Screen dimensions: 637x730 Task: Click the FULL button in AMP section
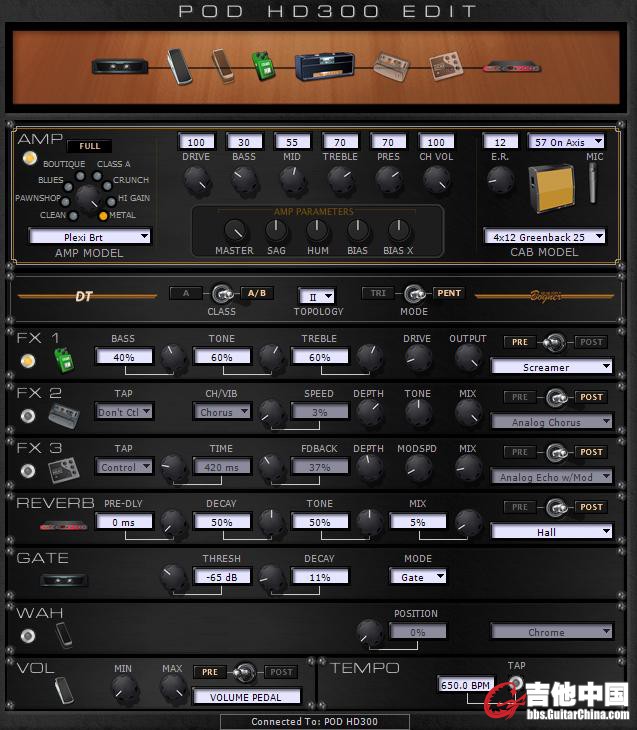(90, 147)
